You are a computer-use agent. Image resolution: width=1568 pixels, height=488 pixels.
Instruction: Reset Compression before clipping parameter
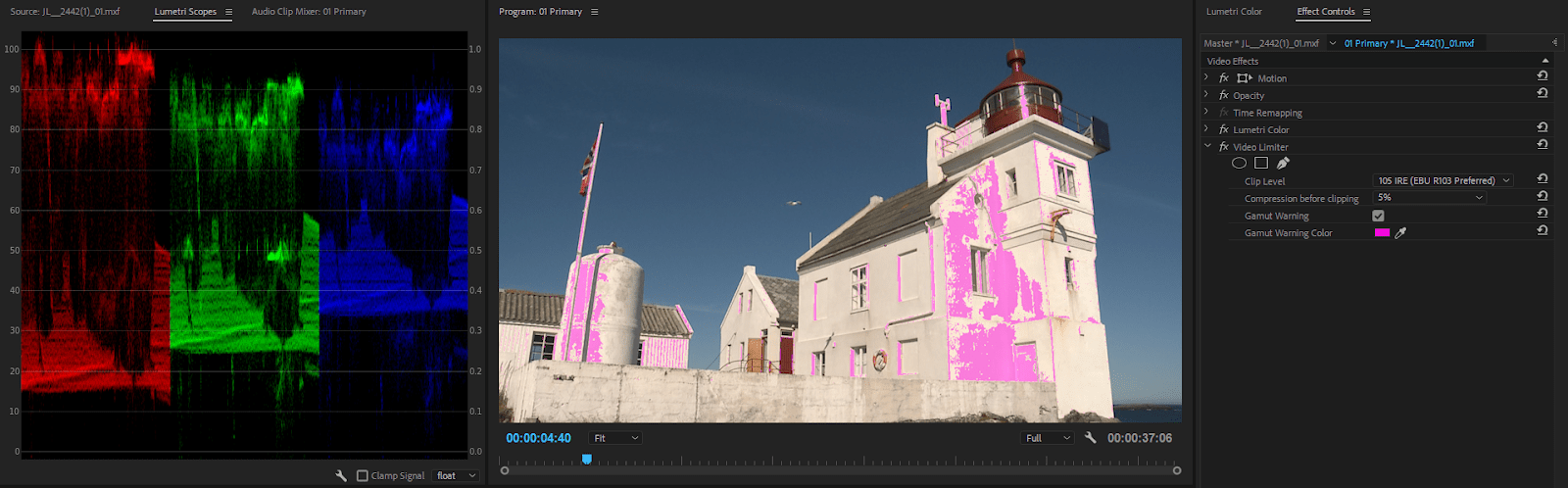point(1543,196)
